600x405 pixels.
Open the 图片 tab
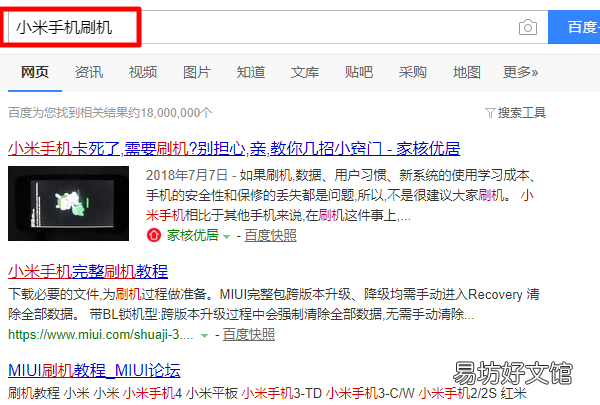[197, 72]
